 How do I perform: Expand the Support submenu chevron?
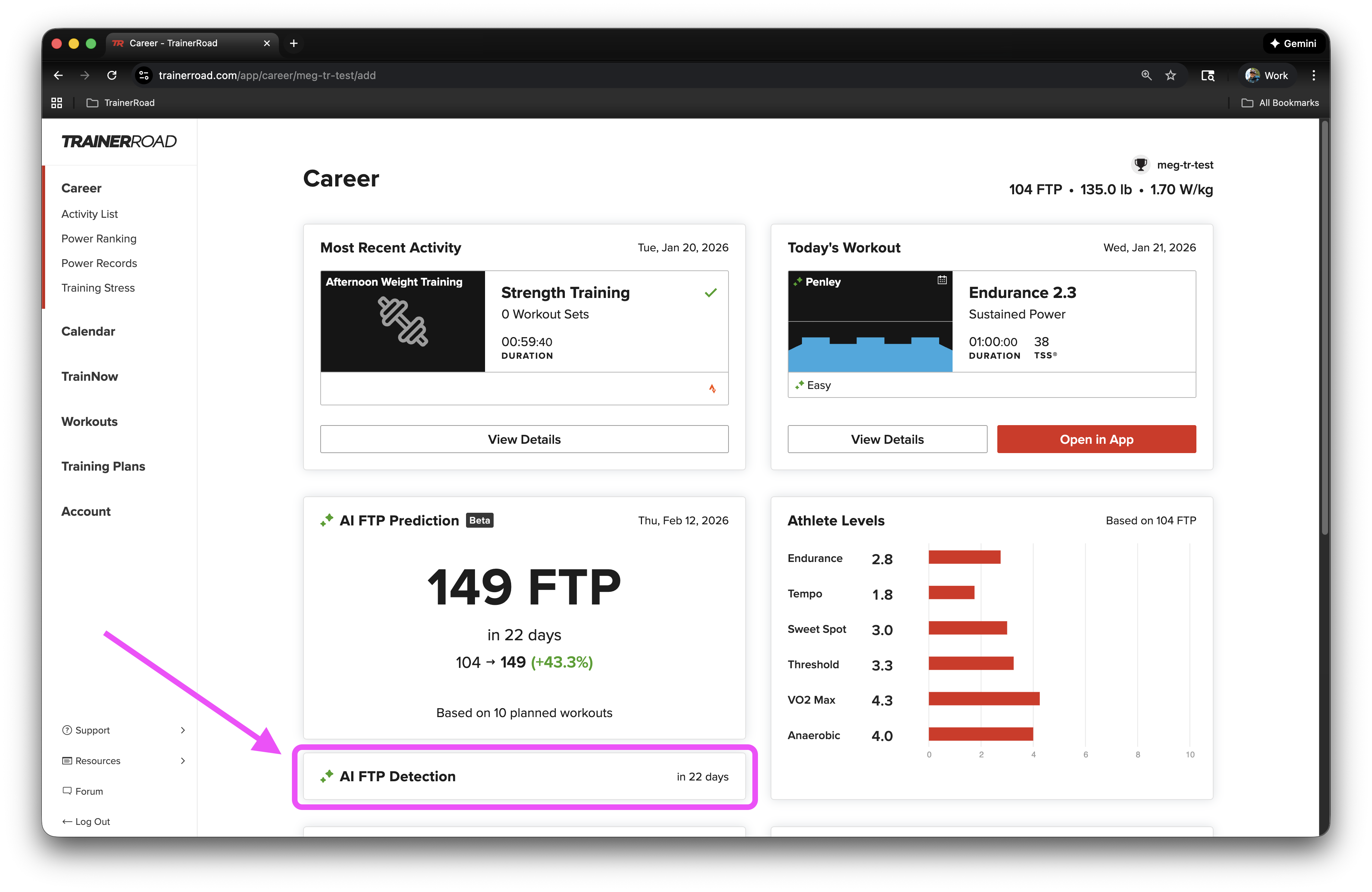coord(183,730)
